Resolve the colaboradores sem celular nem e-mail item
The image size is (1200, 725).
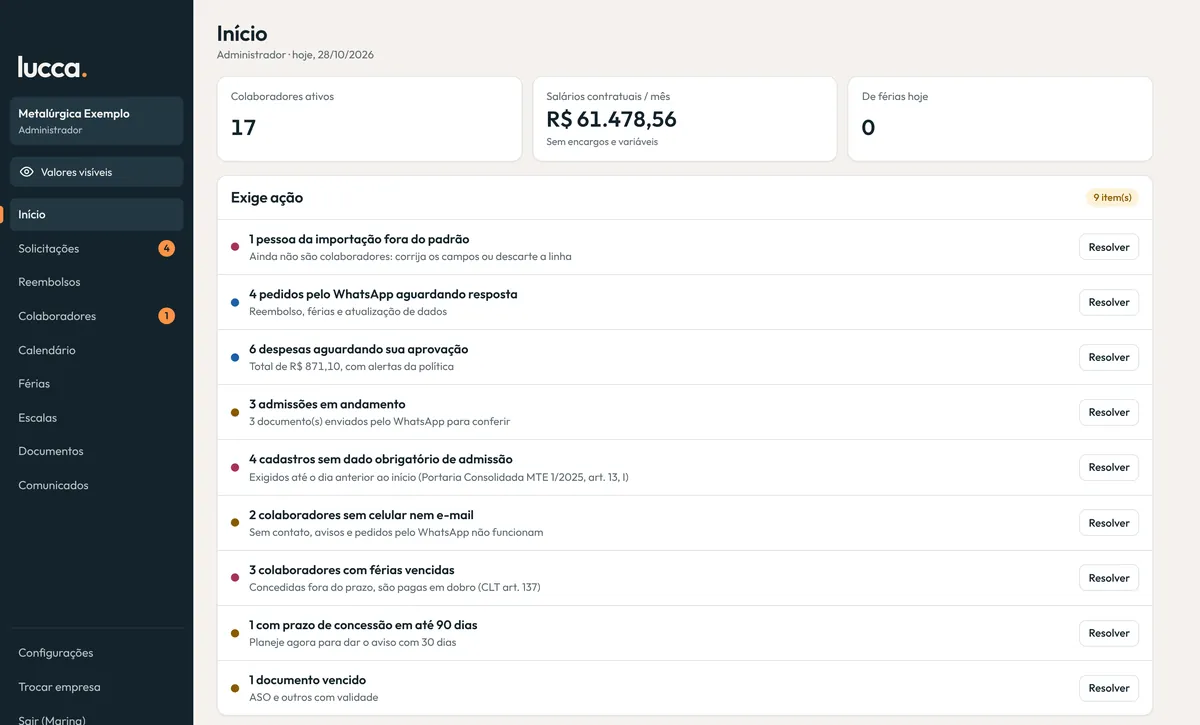click(1109, 523)
